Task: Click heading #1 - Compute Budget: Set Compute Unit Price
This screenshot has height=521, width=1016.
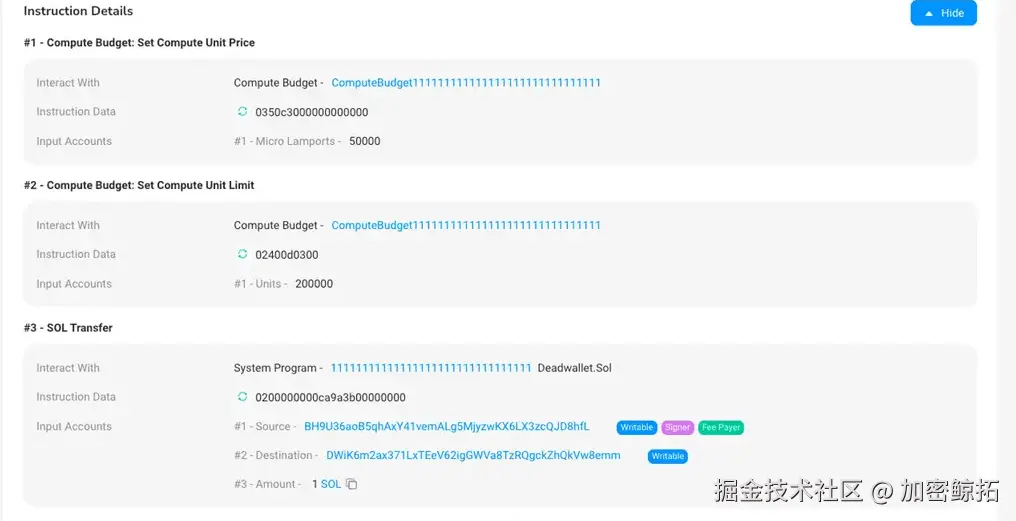Action: pyautogui.click(x=139, y=43)
